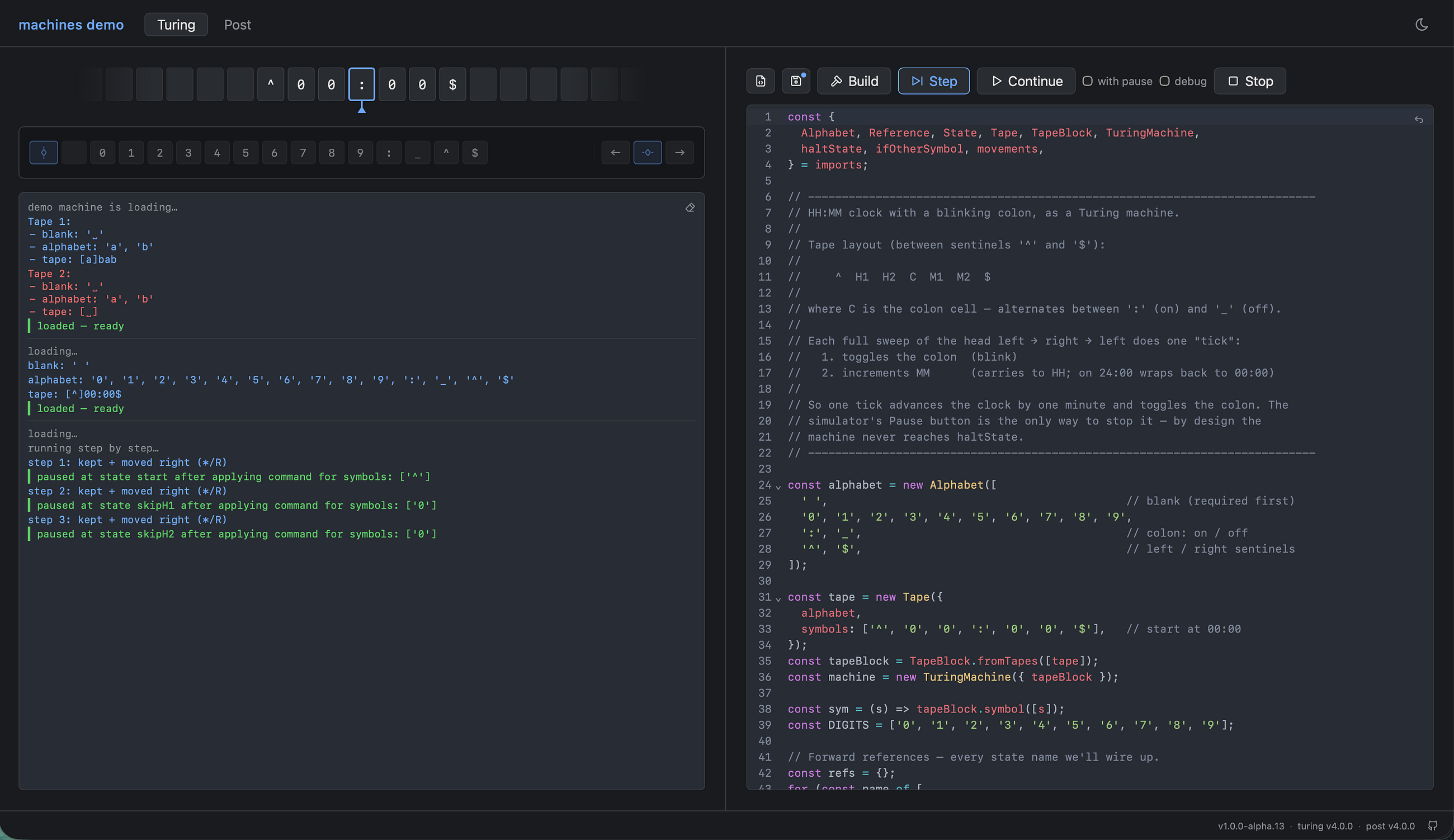
Task: Switch to the Turing tab
Action: click(176, 24)
